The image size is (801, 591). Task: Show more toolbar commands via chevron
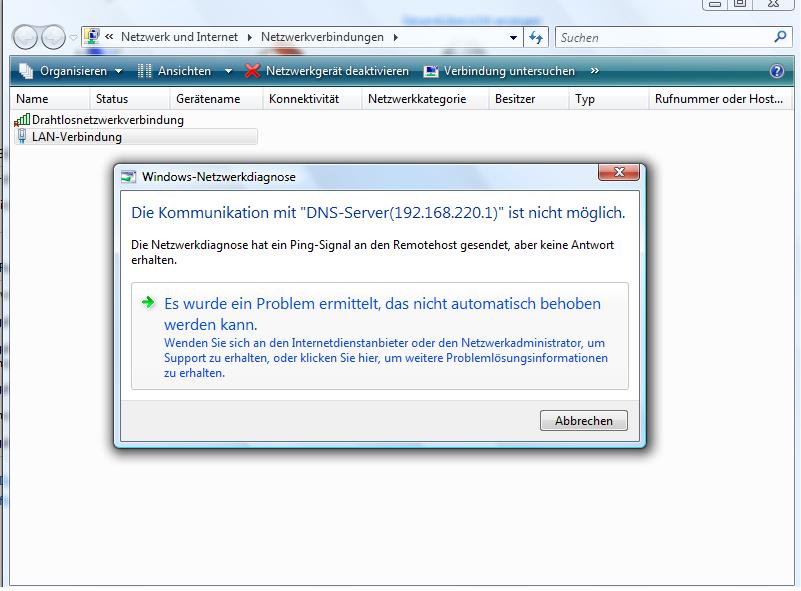click(594, 71)
